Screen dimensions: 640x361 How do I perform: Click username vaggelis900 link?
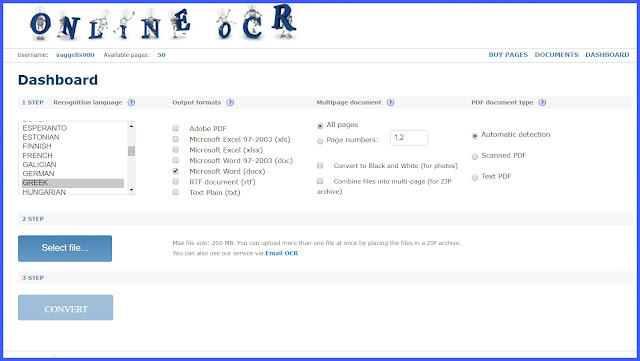[75, 55]
